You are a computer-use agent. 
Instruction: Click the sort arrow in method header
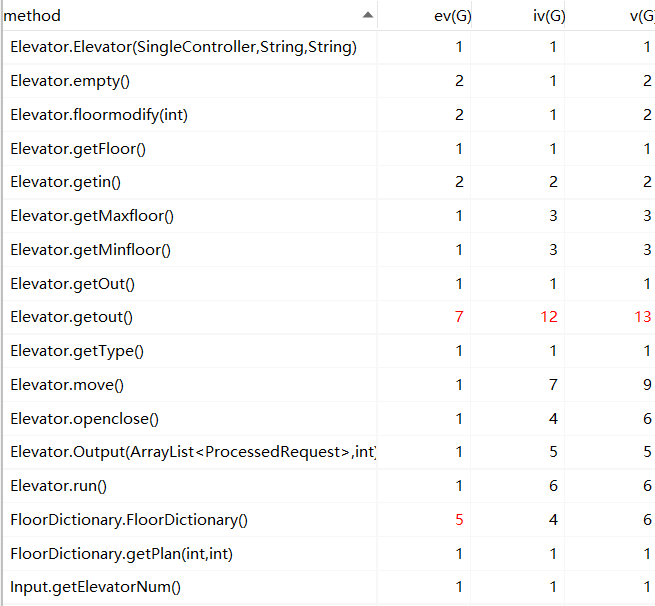(368, 15)
